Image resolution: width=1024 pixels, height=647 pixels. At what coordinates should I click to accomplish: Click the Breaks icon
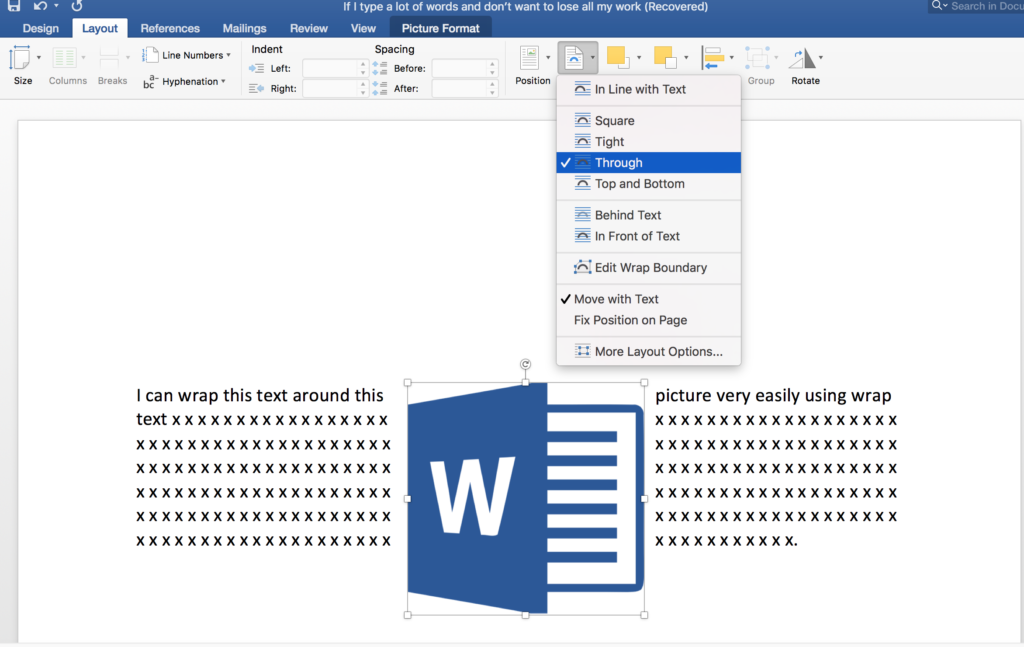point(109,57)
